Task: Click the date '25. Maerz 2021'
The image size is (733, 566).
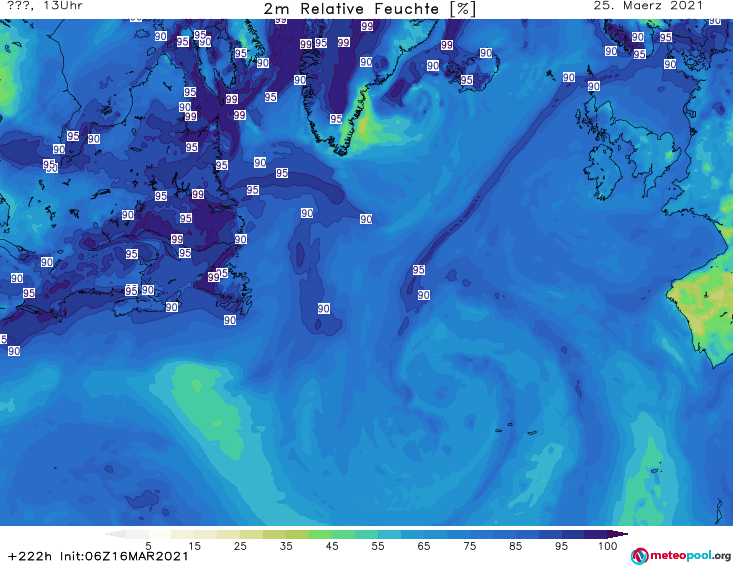Action: (x=648, y=6)
